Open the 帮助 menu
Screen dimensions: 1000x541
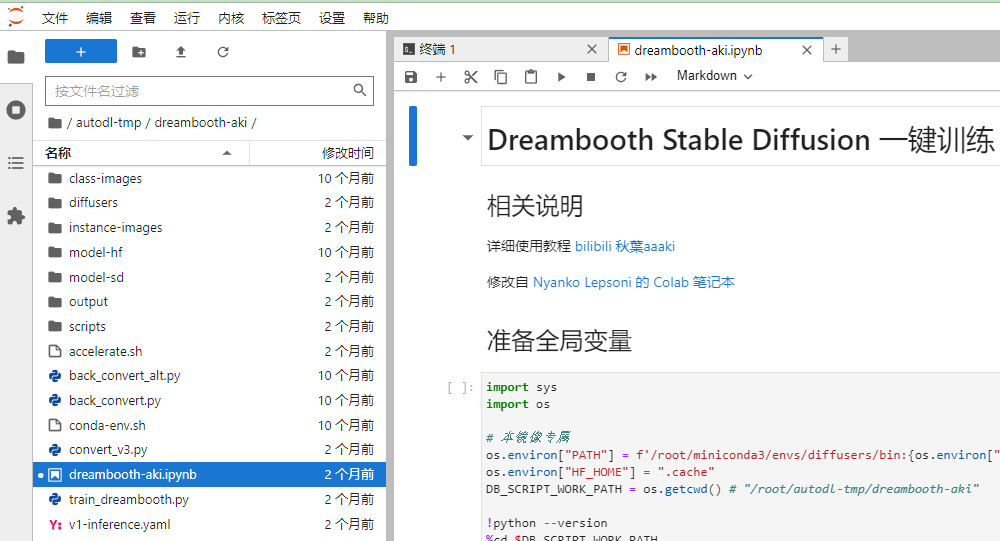[376, 18]
